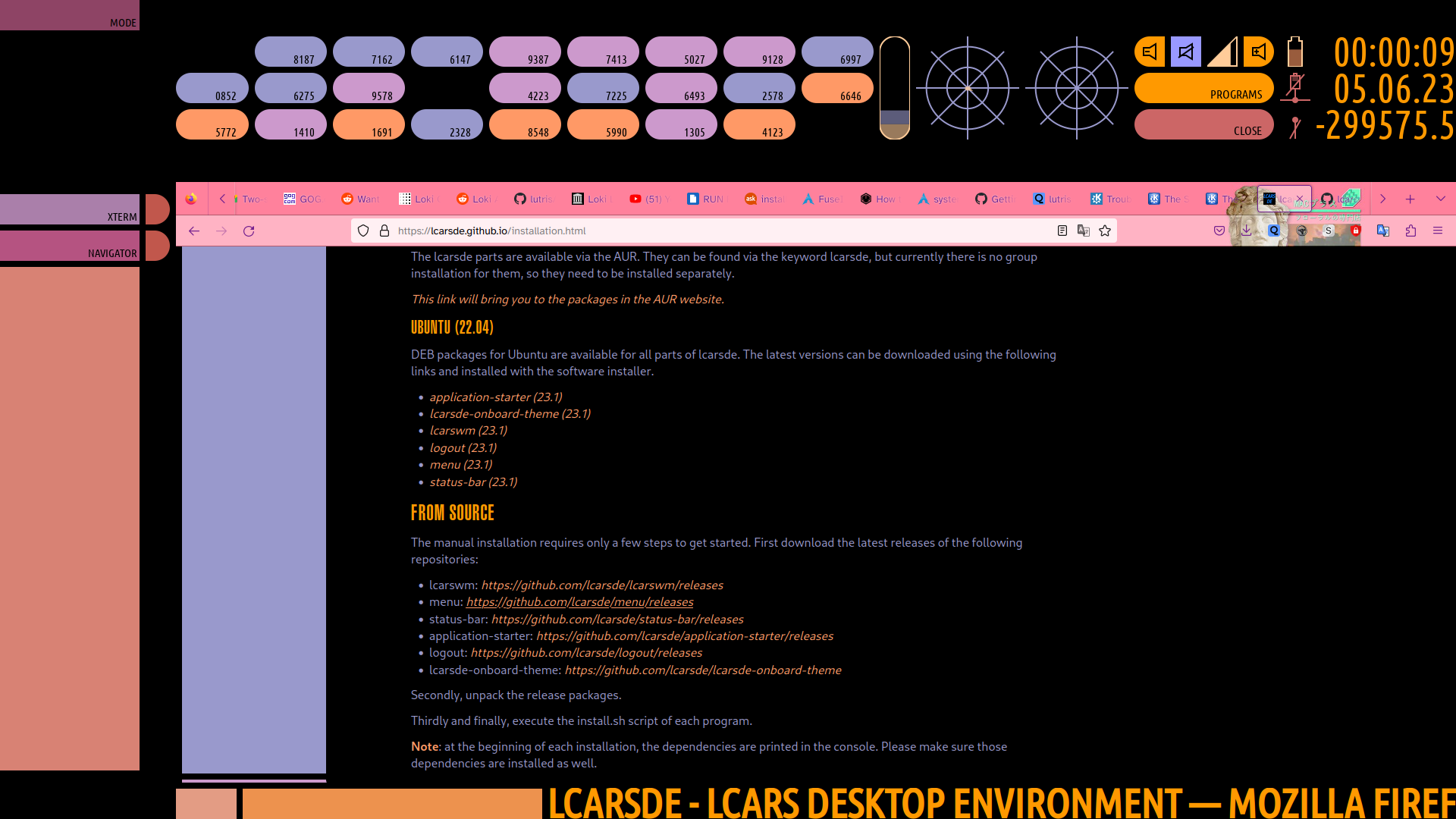Image resolution: width=1456 pixels, height=819 pixels.
Task: Click the Save to Pocket icon
Action: pos(1219,231)
